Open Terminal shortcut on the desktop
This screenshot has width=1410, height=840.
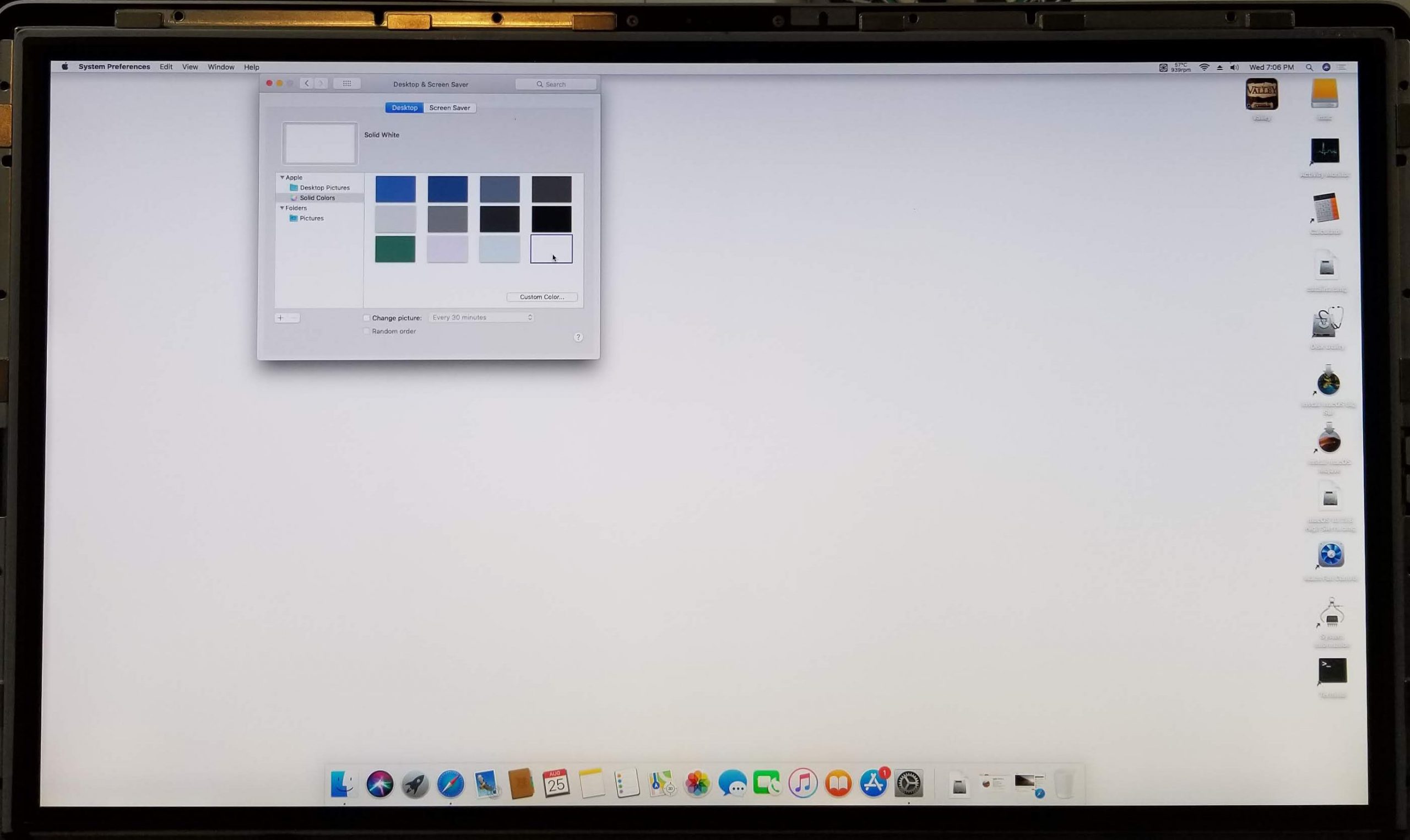point(1332,671)
